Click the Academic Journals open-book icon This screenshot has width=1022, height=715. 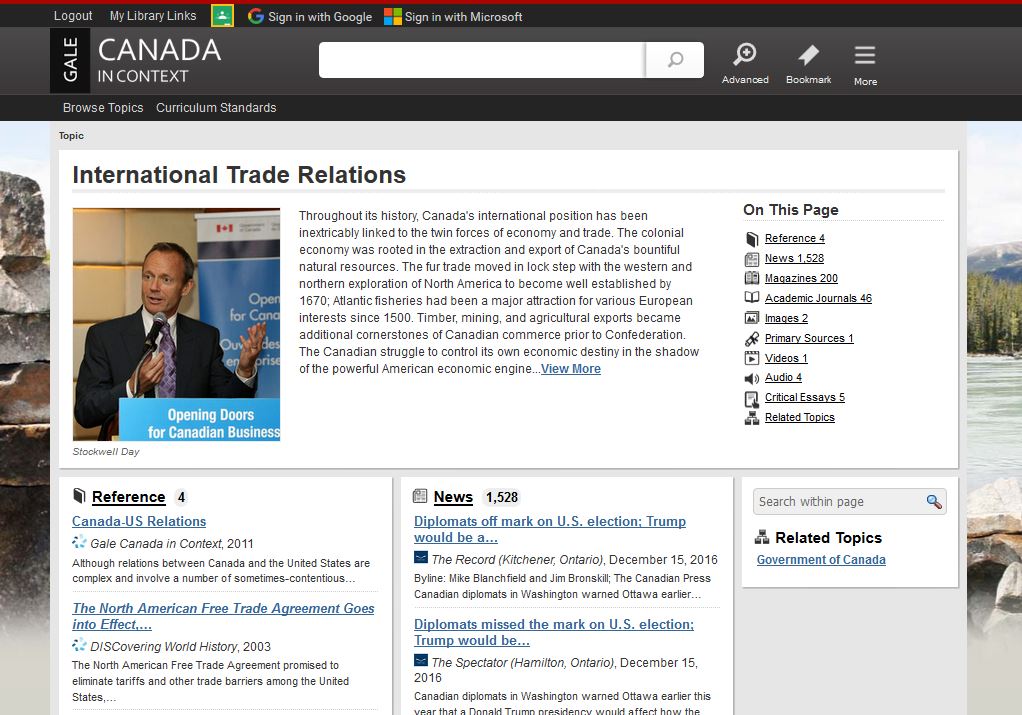(752, 298)
